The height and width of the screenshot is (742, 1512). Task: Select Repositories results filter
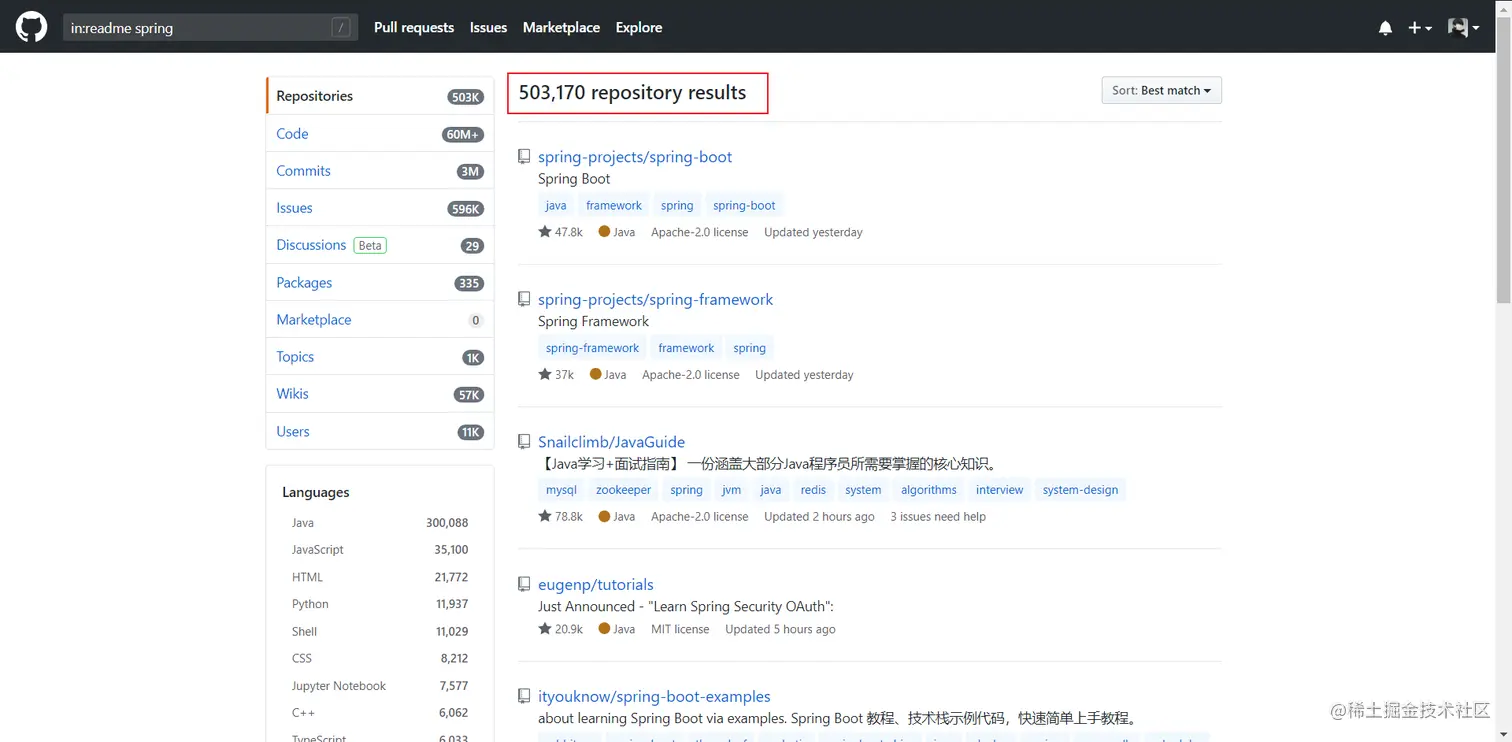380,96
